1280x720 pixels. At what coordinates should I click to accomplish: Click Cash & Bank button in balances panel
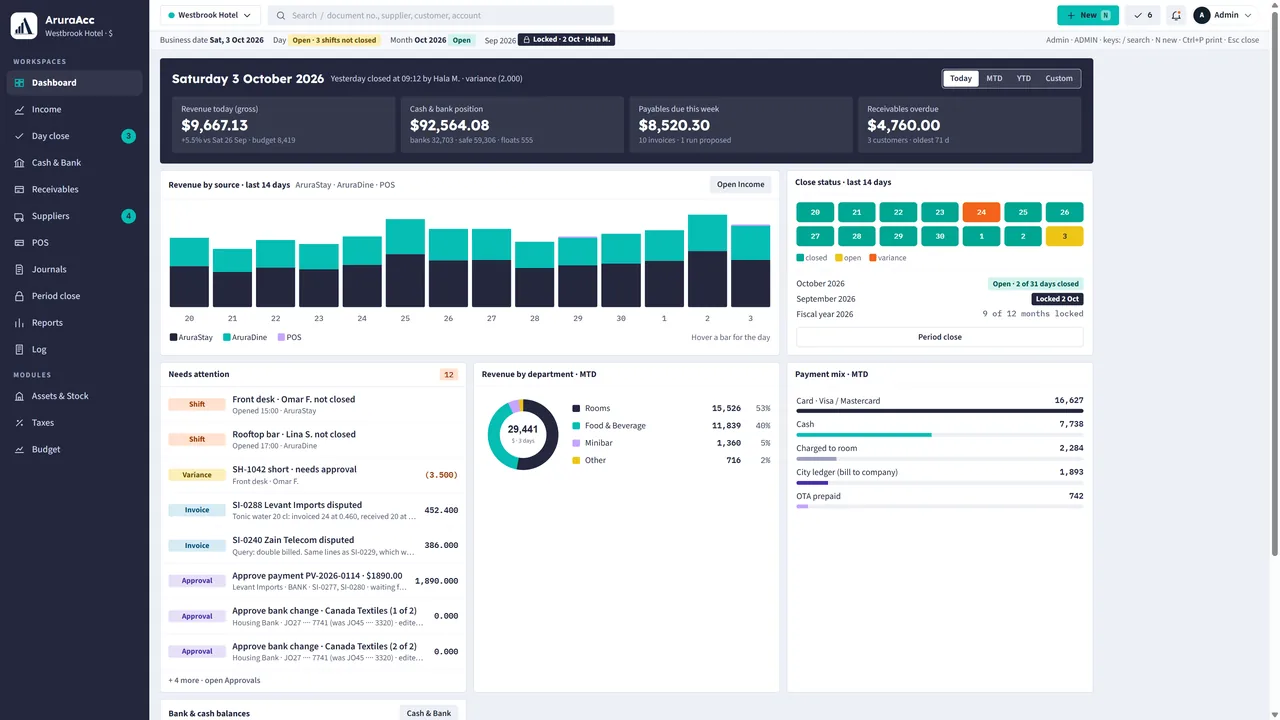tap(429, 713)
